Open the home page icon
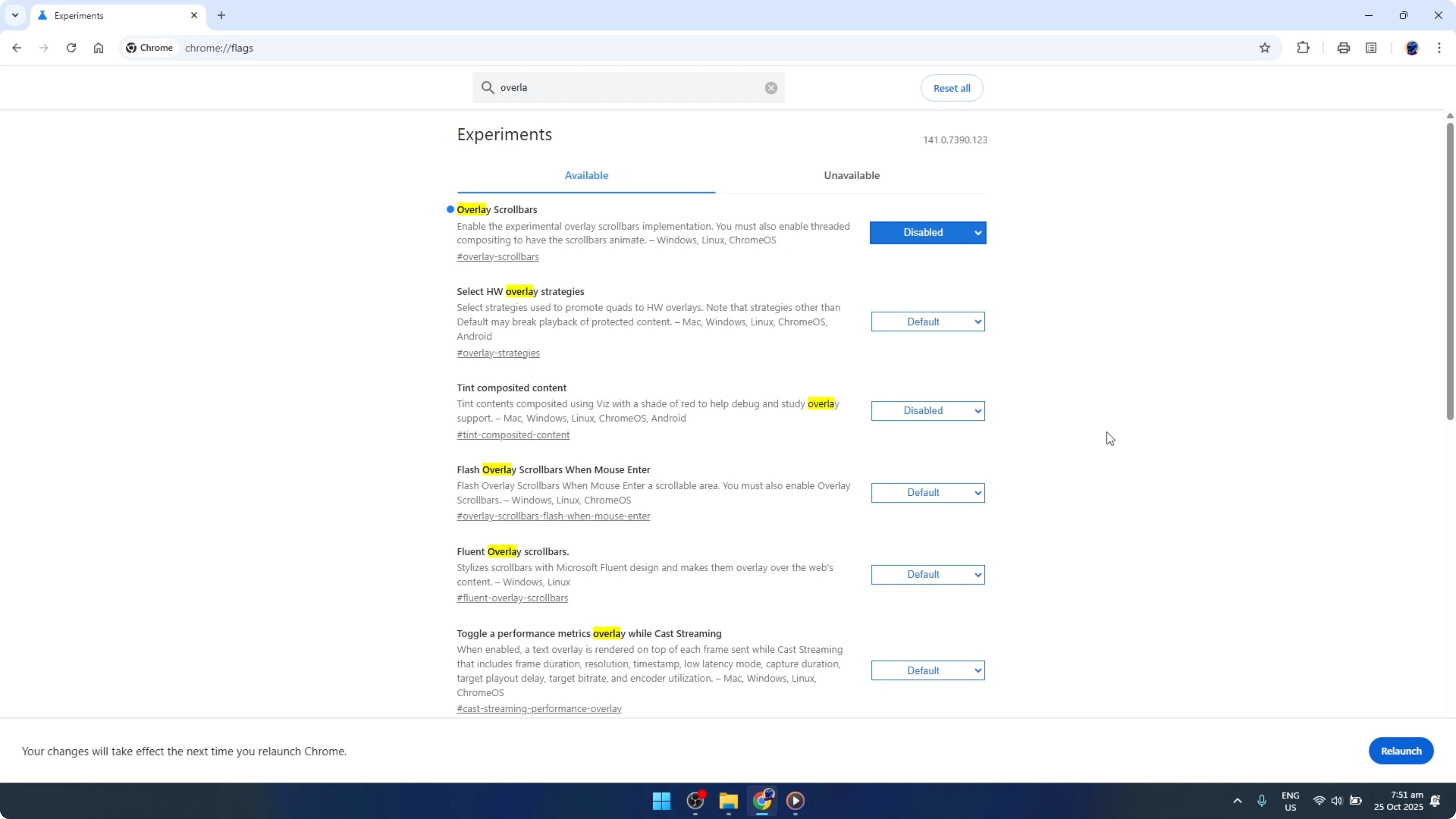Viewport: 1456px width, 819px height. click(x=99, y=48)
